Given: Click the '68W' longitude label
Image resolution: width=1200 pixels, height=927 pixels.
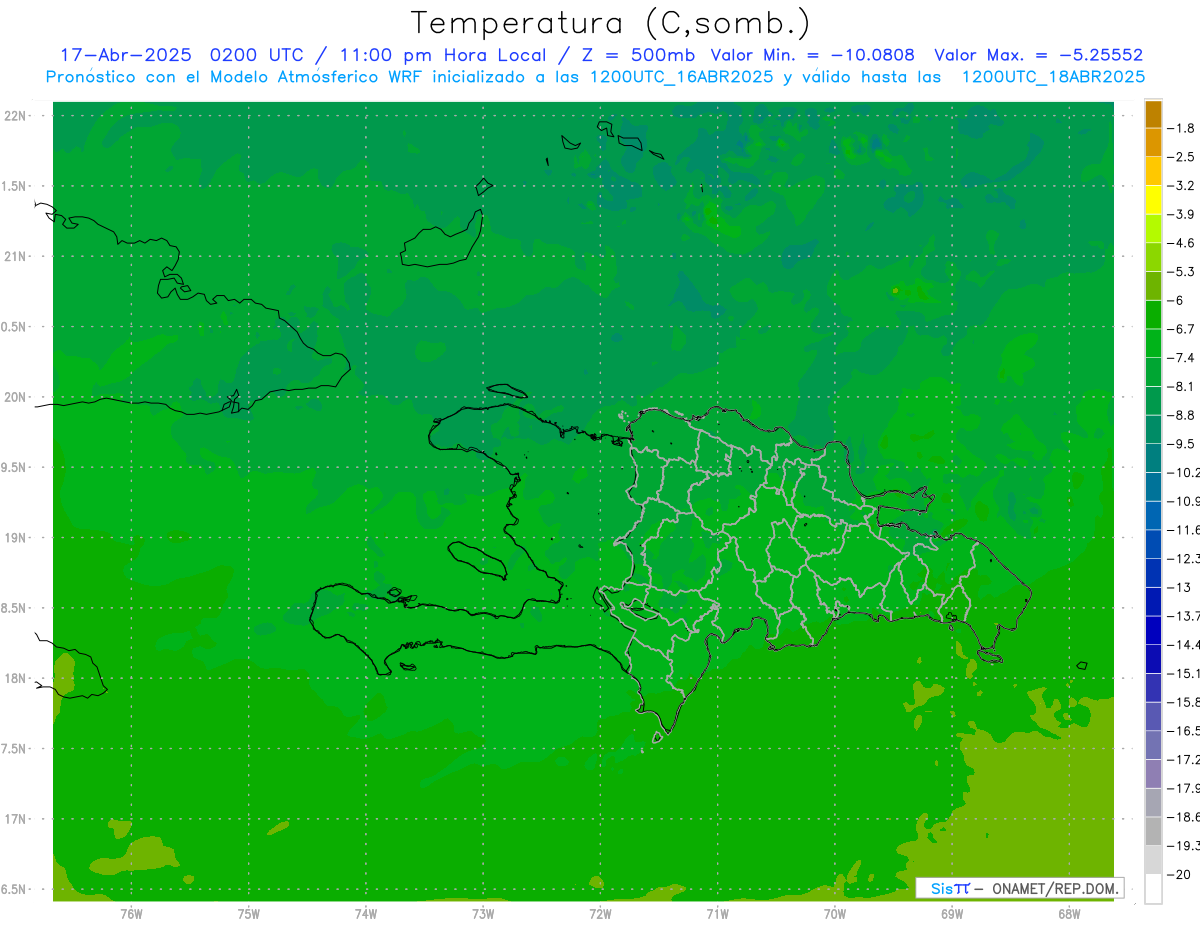Looking at the screenshot, I should click(1069, 913).
